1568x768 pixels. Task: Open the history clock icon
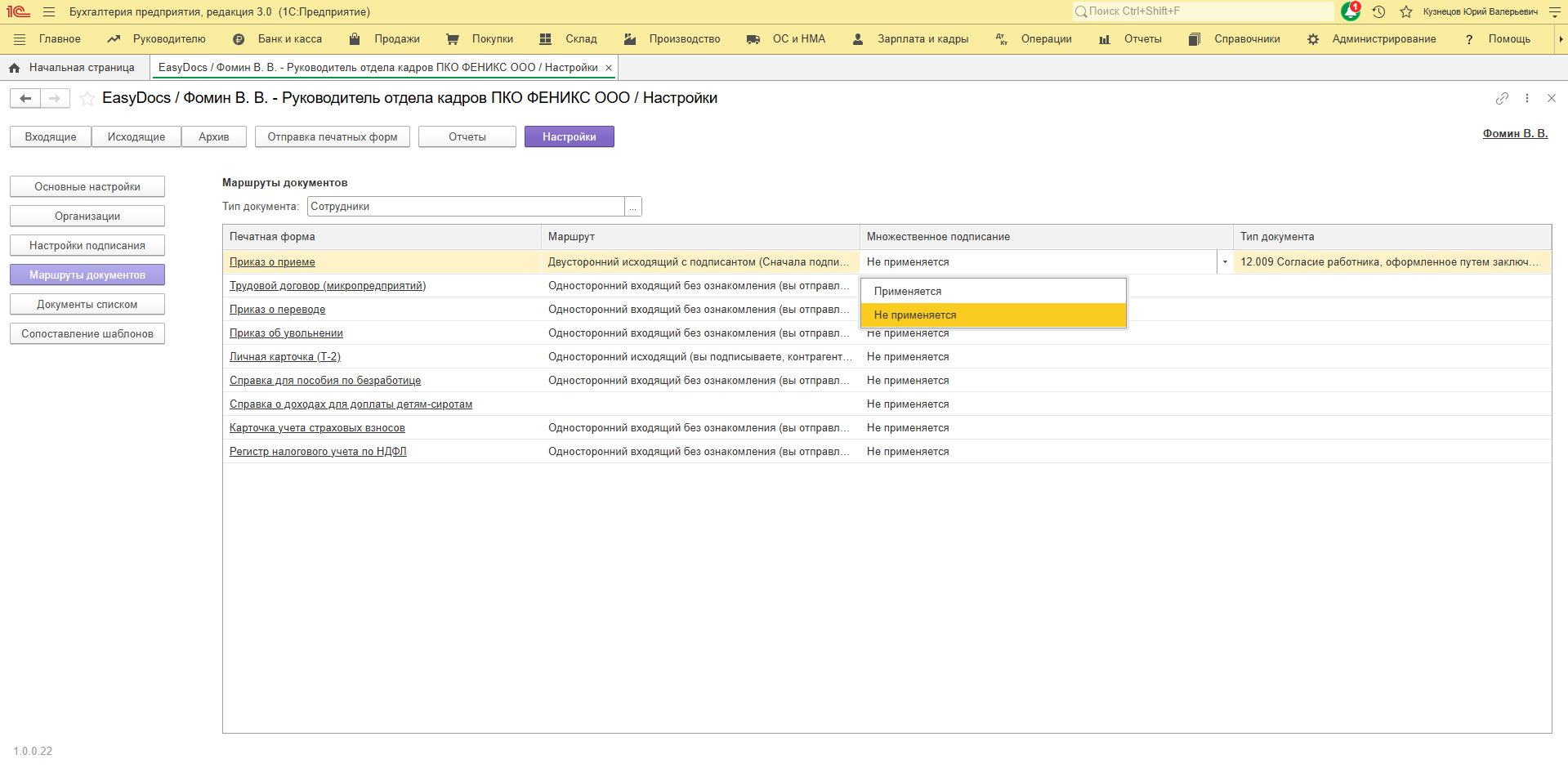[x=1378, y=11]
